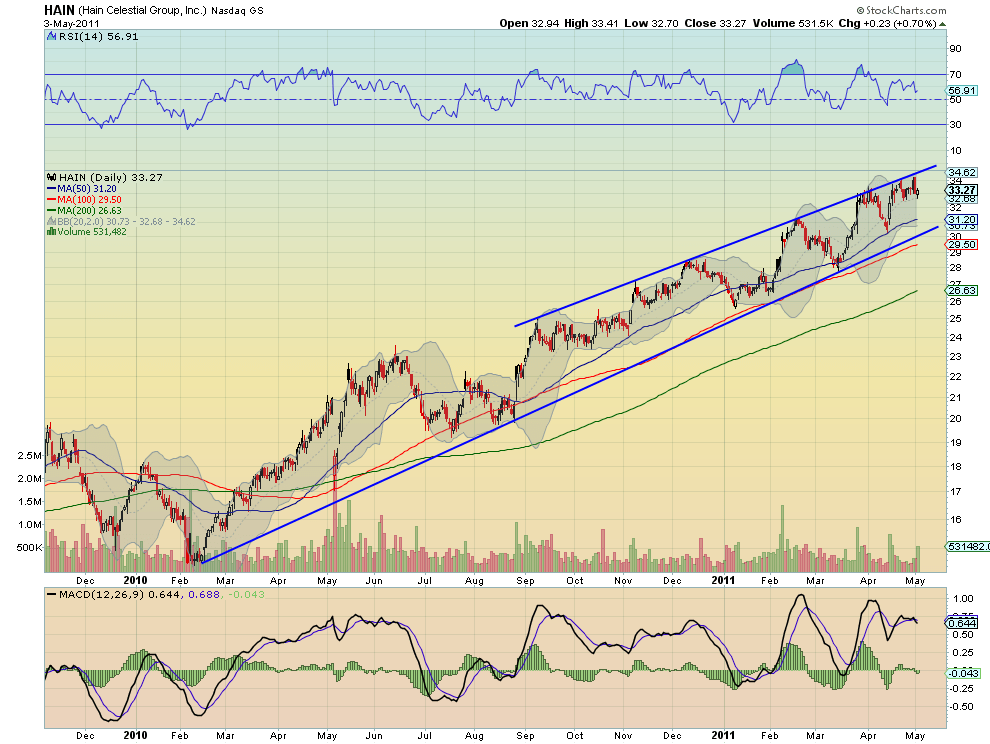This screenshot has height=744, width=990.
Task: Click the Close 33.27 value in header
Action: [715, 23]
